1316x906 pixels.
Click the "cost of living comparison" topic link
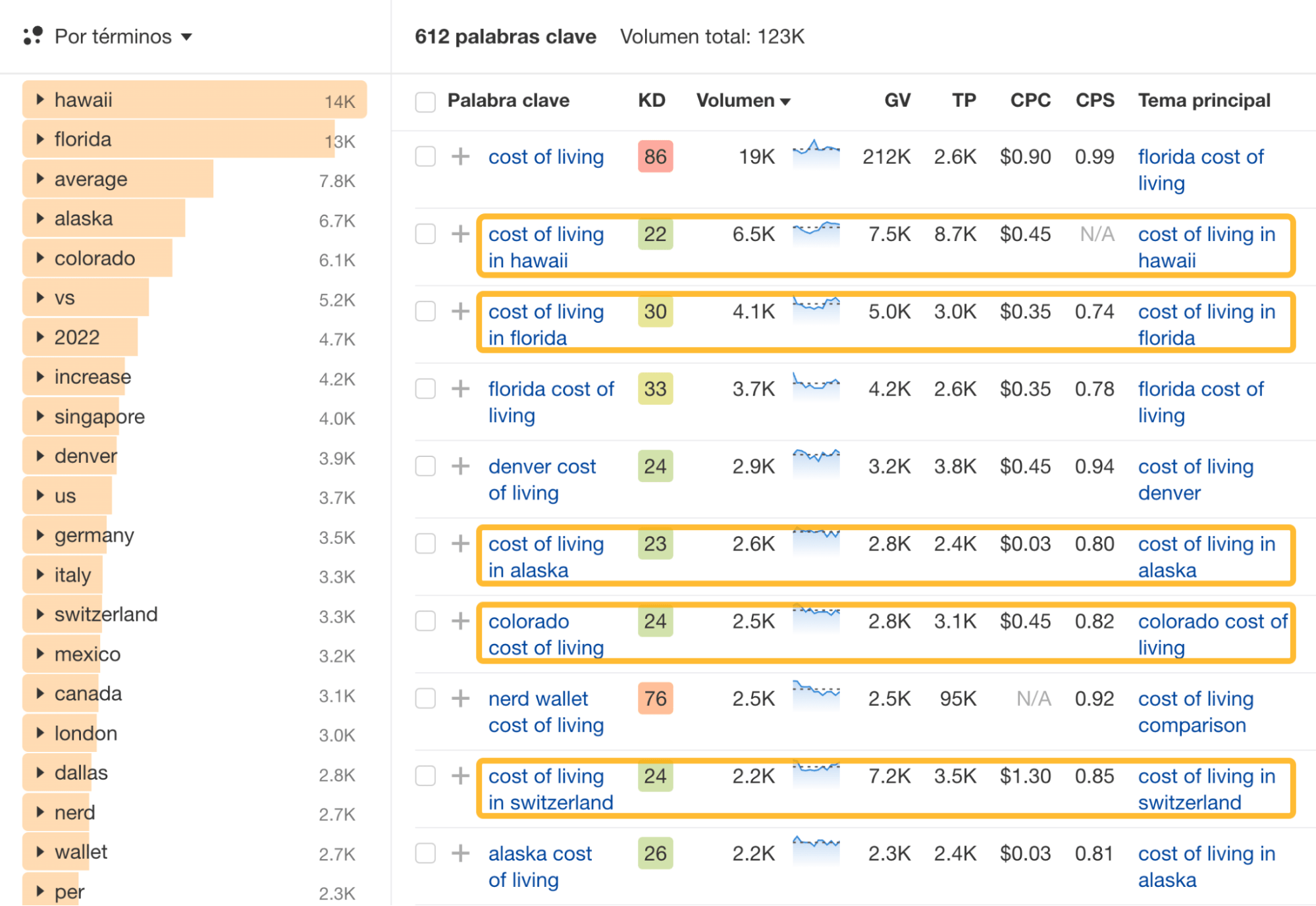(1195, 711)
